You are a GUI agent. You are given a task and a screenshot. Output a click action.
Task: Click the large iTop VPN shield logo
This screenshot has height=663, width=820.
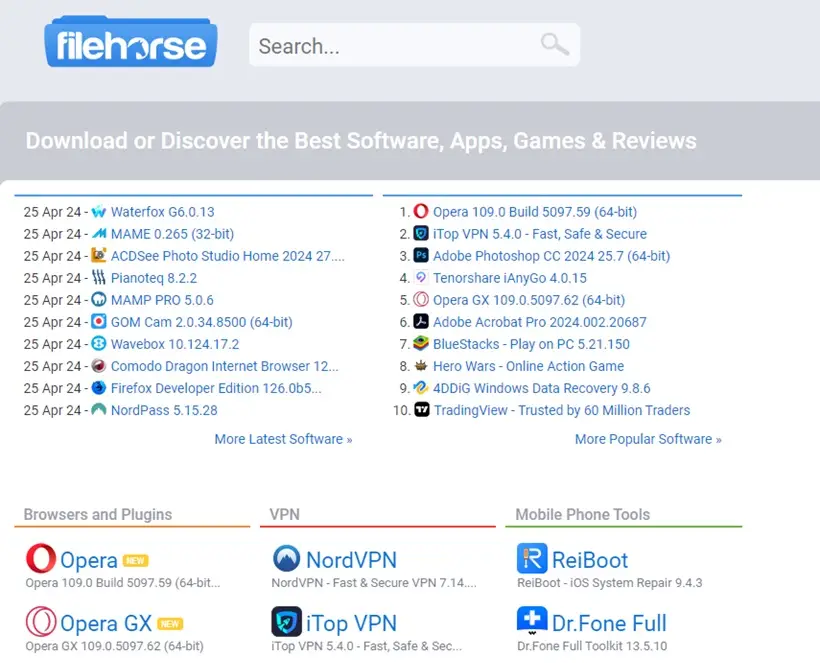pyautogui.click(x=287, y=622)
